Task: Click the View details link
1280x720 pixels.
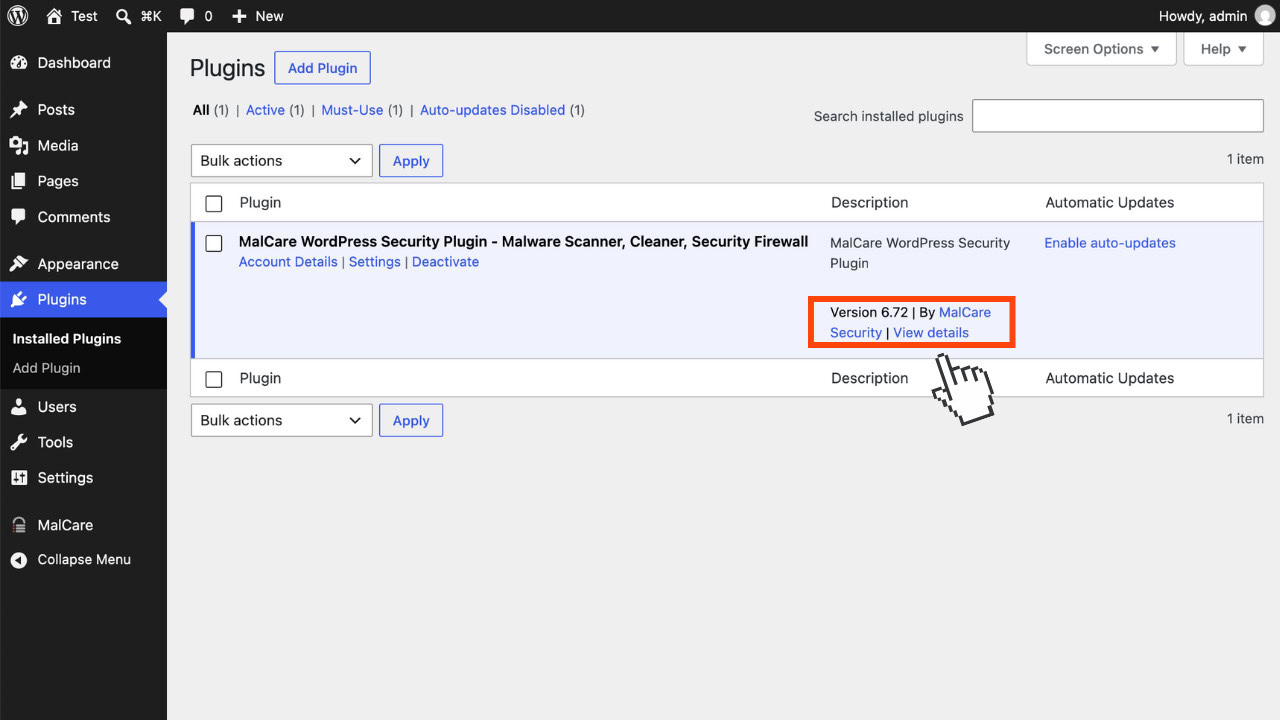Action: coord(931,333)
